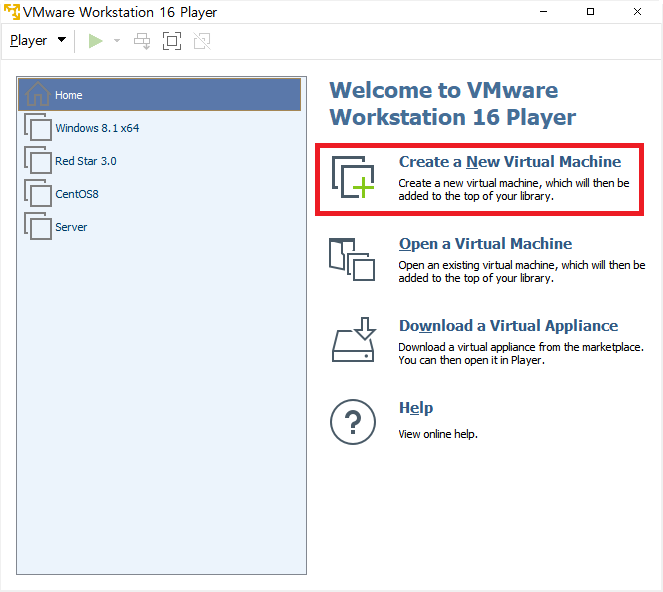Screen dimensions: 663x592
Task: Click the open VM folder icon
Action: pos(352,259)
